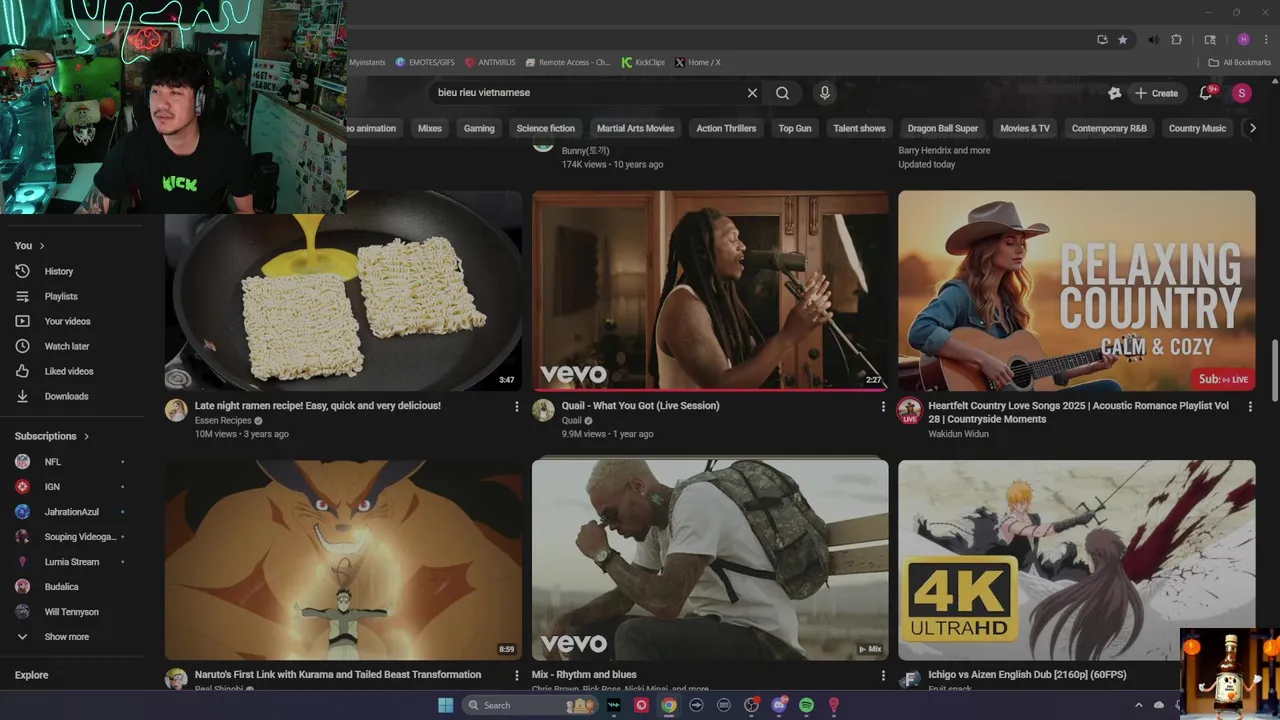Open the Chrome extensions puzzle icon
Screen dimensions: 1280x720
[x=1176, y=40]
